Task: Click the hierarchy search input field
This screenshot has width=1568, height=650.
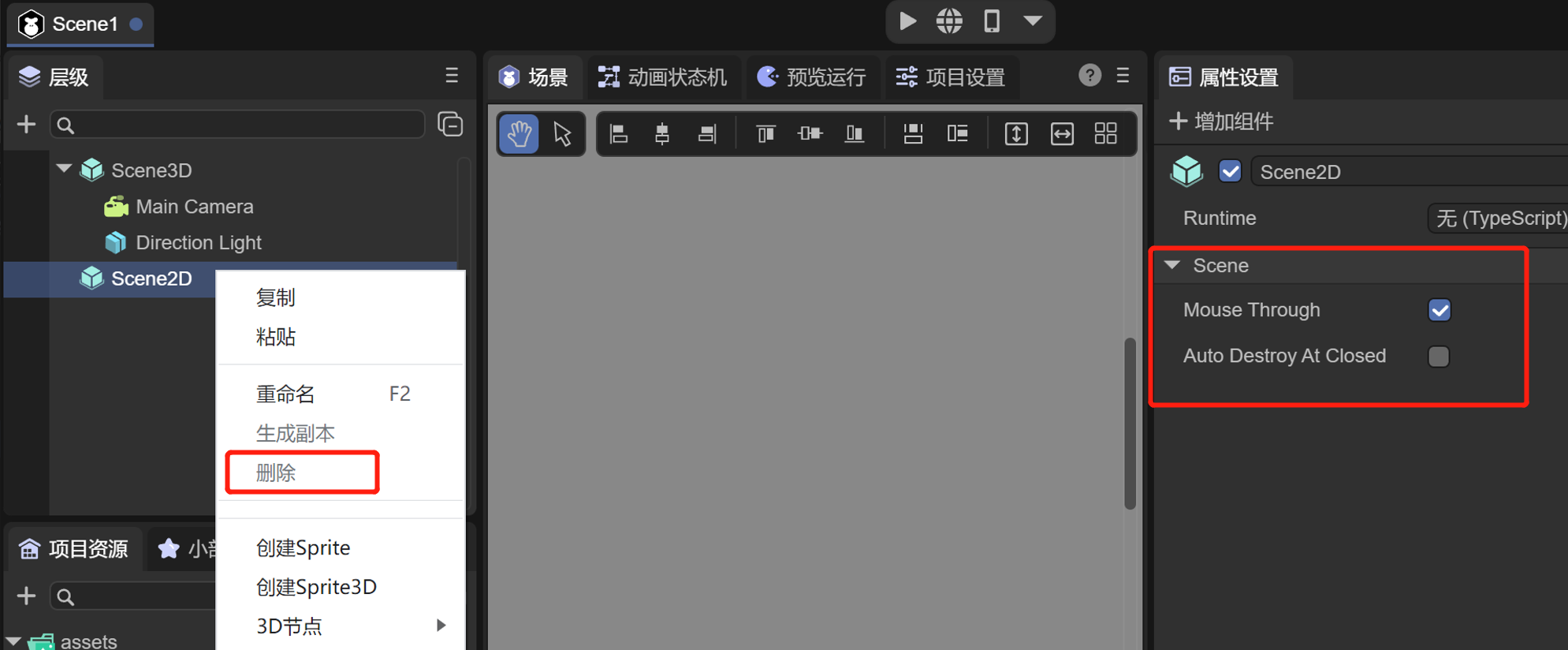Action: pyautogui.click(x=237, y=125)
